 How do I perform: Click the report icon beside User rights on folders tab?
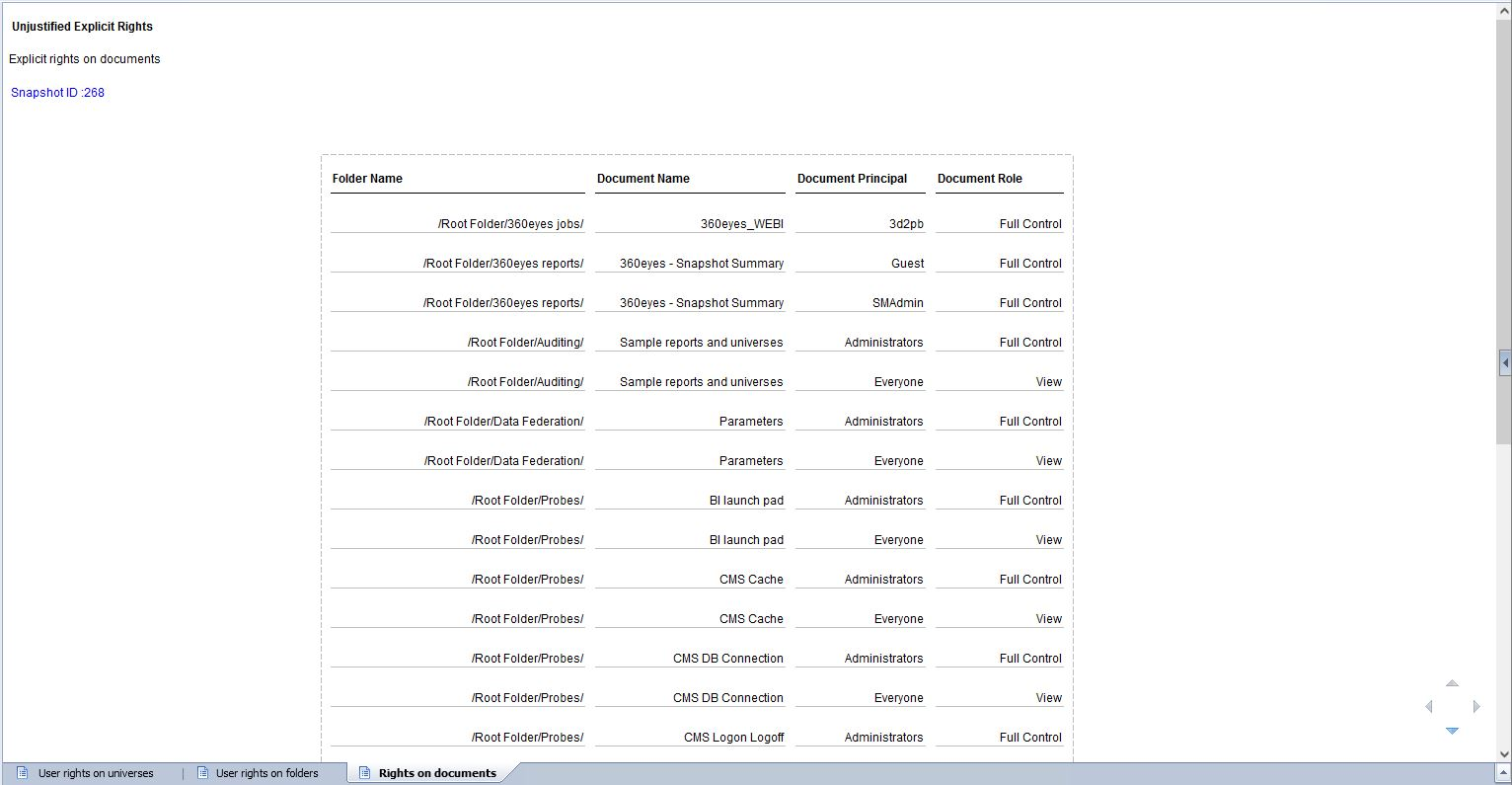pos(202,773)
